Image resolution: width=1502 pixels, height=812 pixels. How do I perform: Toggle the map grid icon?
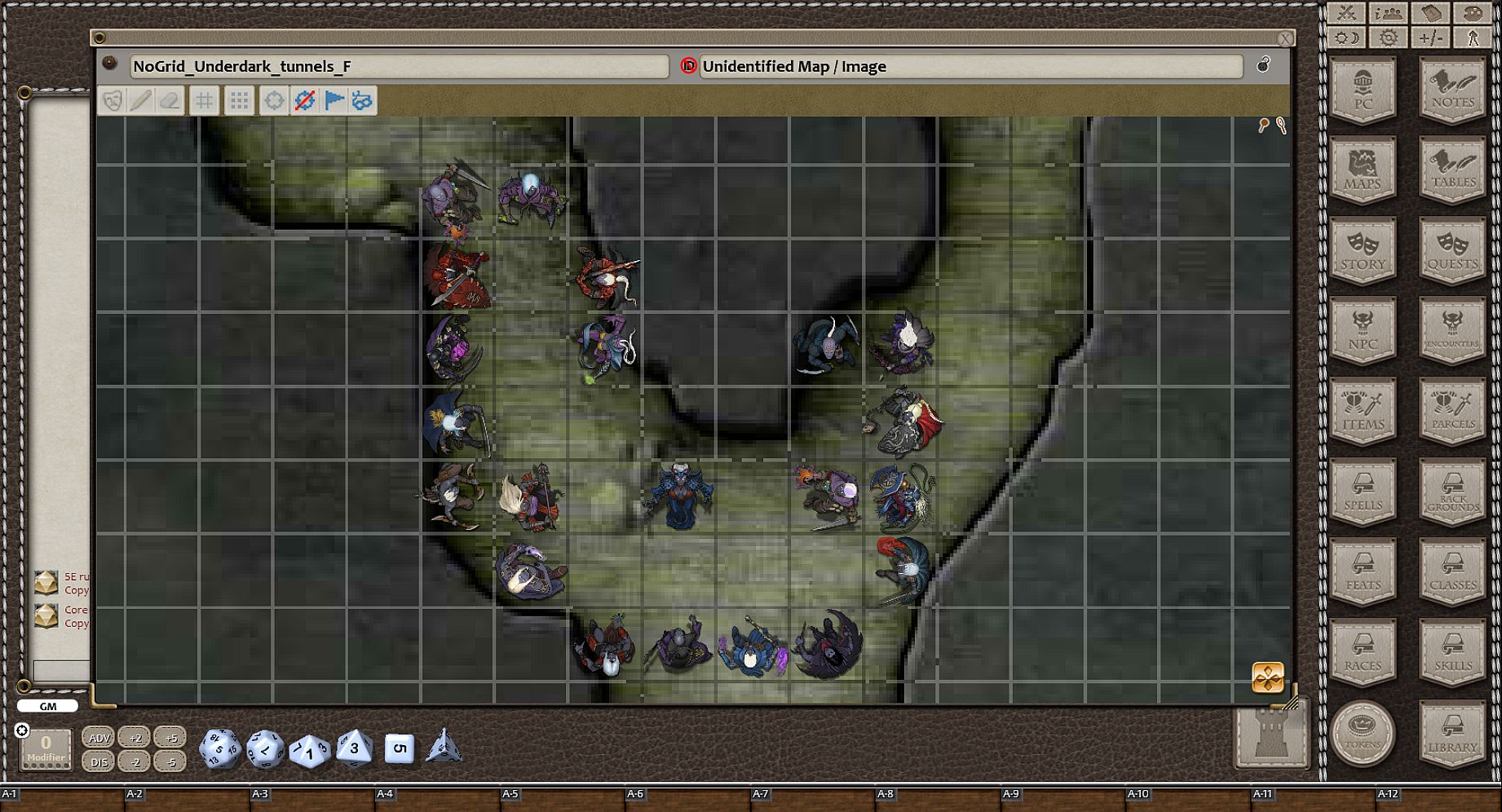pyautogui.click(x=204, y=100)
